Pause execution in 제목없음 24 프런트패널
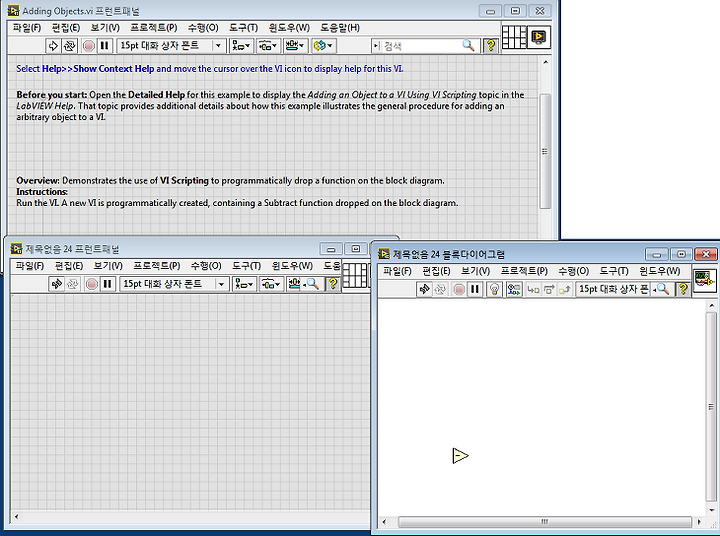Image resolution: width=720 pixels, height=536 pixels. point(107,284)
